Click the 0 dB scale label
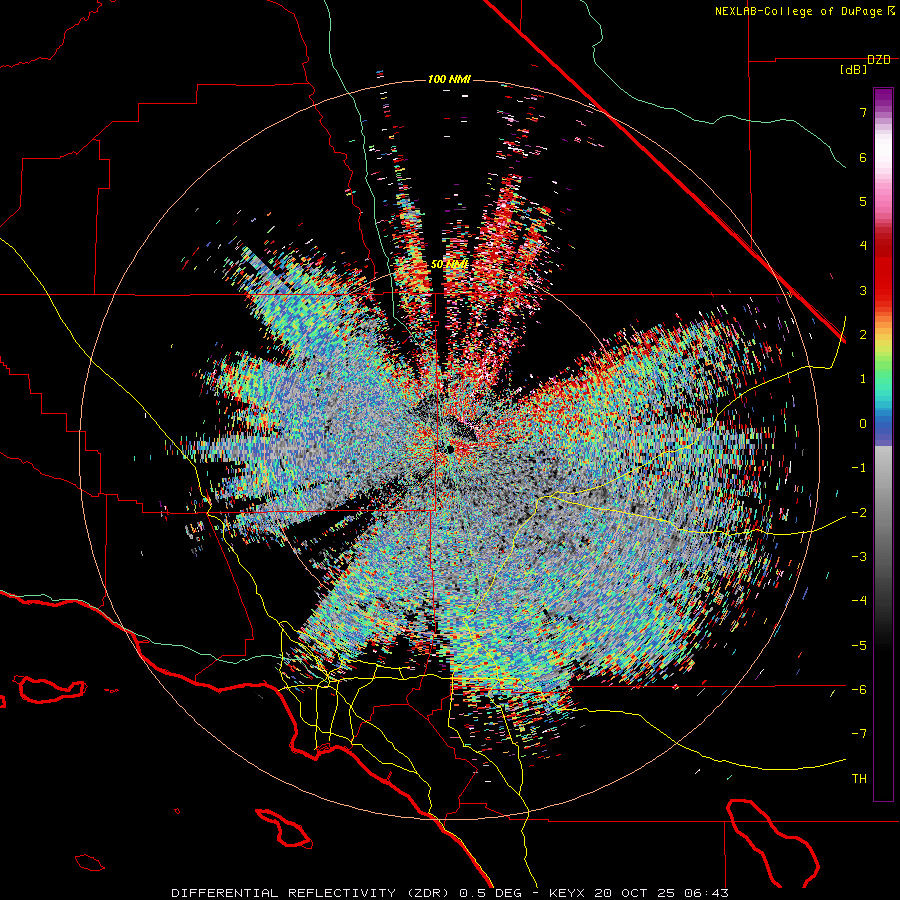 (863, 424)
